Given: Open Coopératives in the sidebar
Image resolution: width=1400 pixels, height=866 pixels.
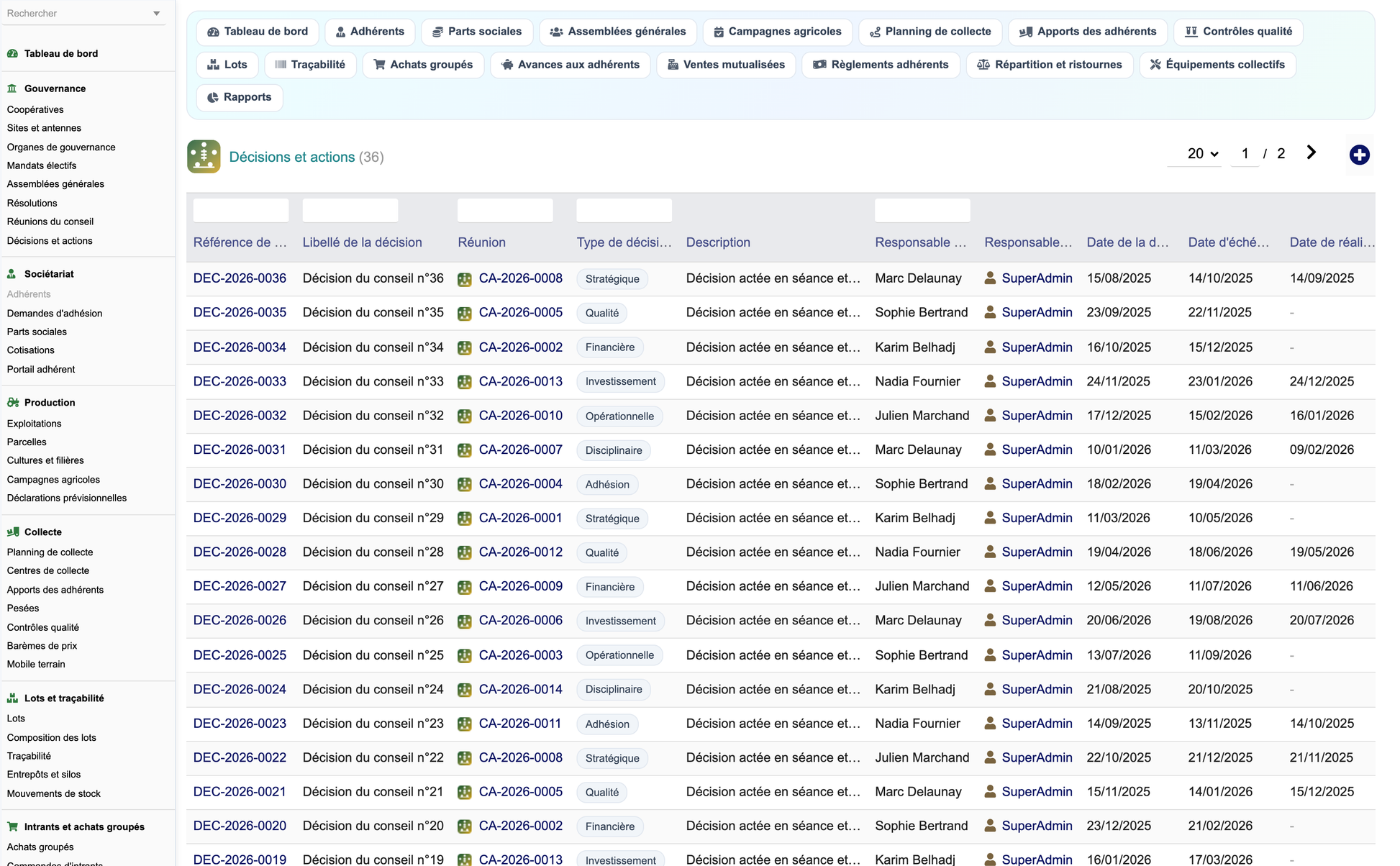Looking at the screenshot, I should pos(35,109).
